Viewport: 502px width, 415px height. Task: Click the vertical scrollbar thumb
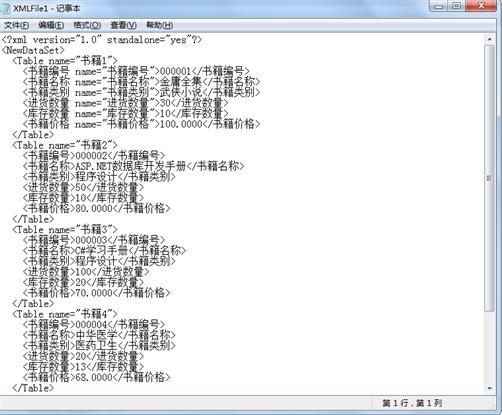click(x=490, y=178)
